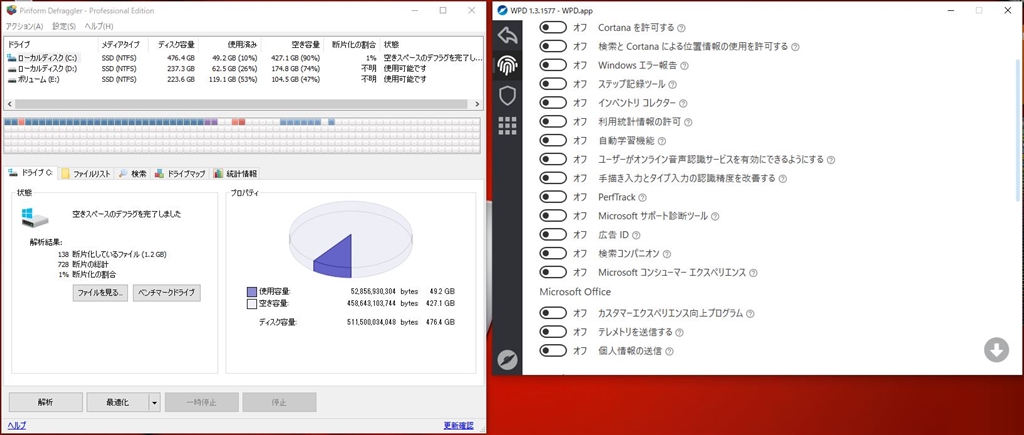Click the Defraggler app icon in the title bar
Image resolution: width=1024 pixels, height=435 pixels.
tap(11, 10)
